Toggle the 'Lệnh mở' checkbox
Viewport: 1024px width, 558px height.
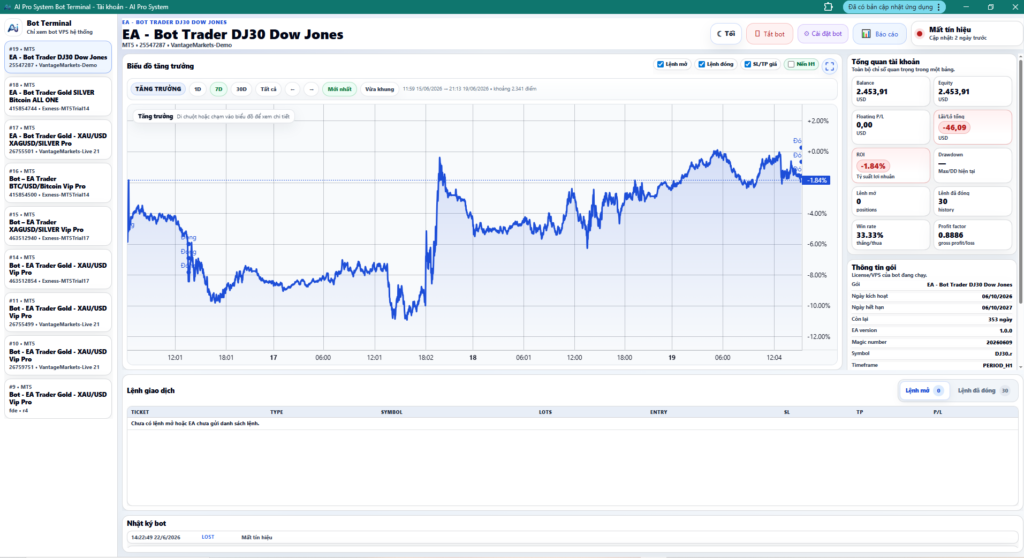660,65
